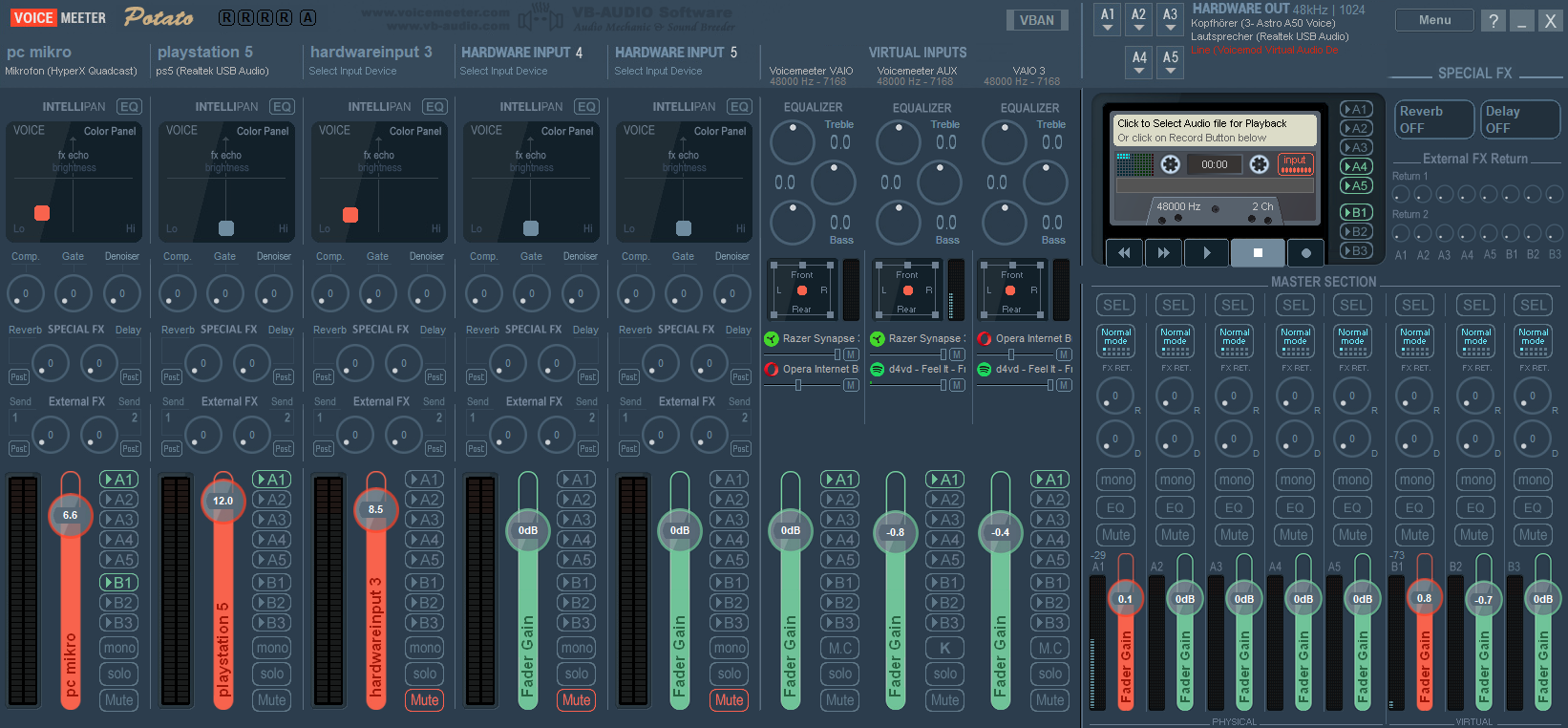Disable A1 routing on pc mikro strip

click(119, 480)
